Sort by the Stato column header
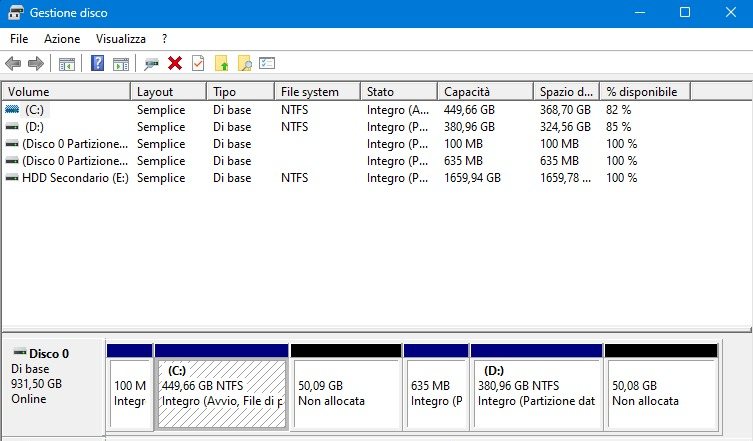This screenshot has width=753, height=441. (399, 91)
